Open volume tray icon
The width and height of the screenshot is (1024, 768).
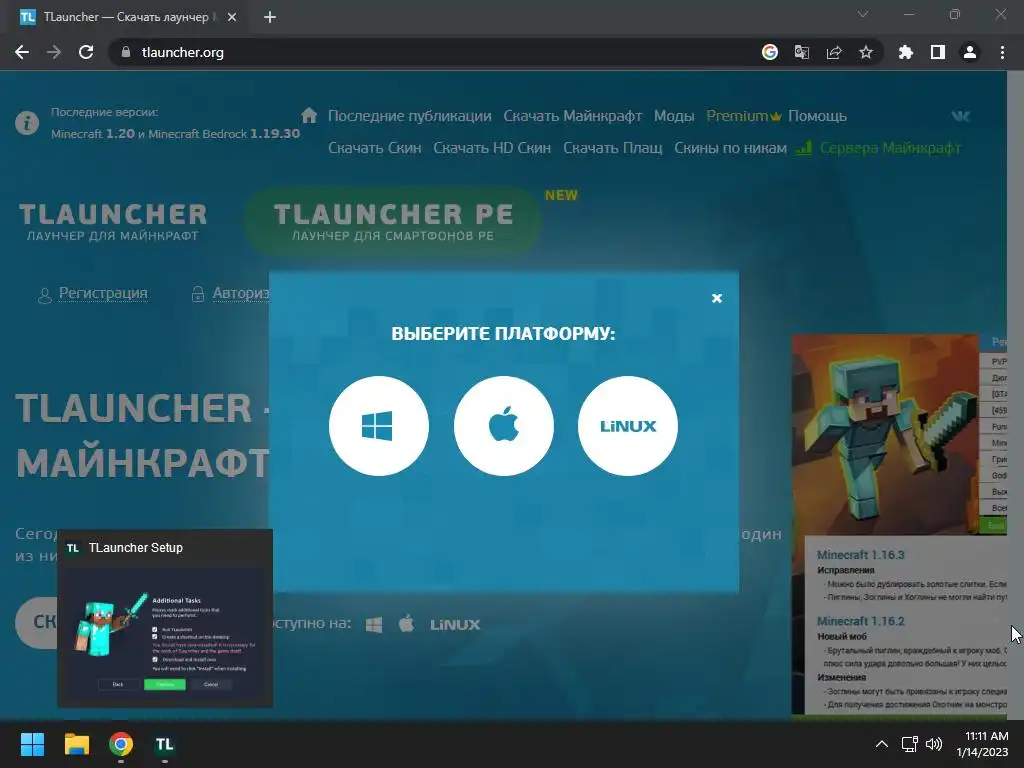[935, 744]
